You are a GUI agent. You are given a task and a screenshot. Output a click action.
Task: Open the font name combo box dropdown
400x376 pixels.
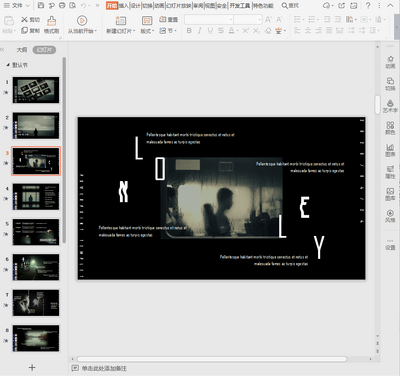coord(231,20)
